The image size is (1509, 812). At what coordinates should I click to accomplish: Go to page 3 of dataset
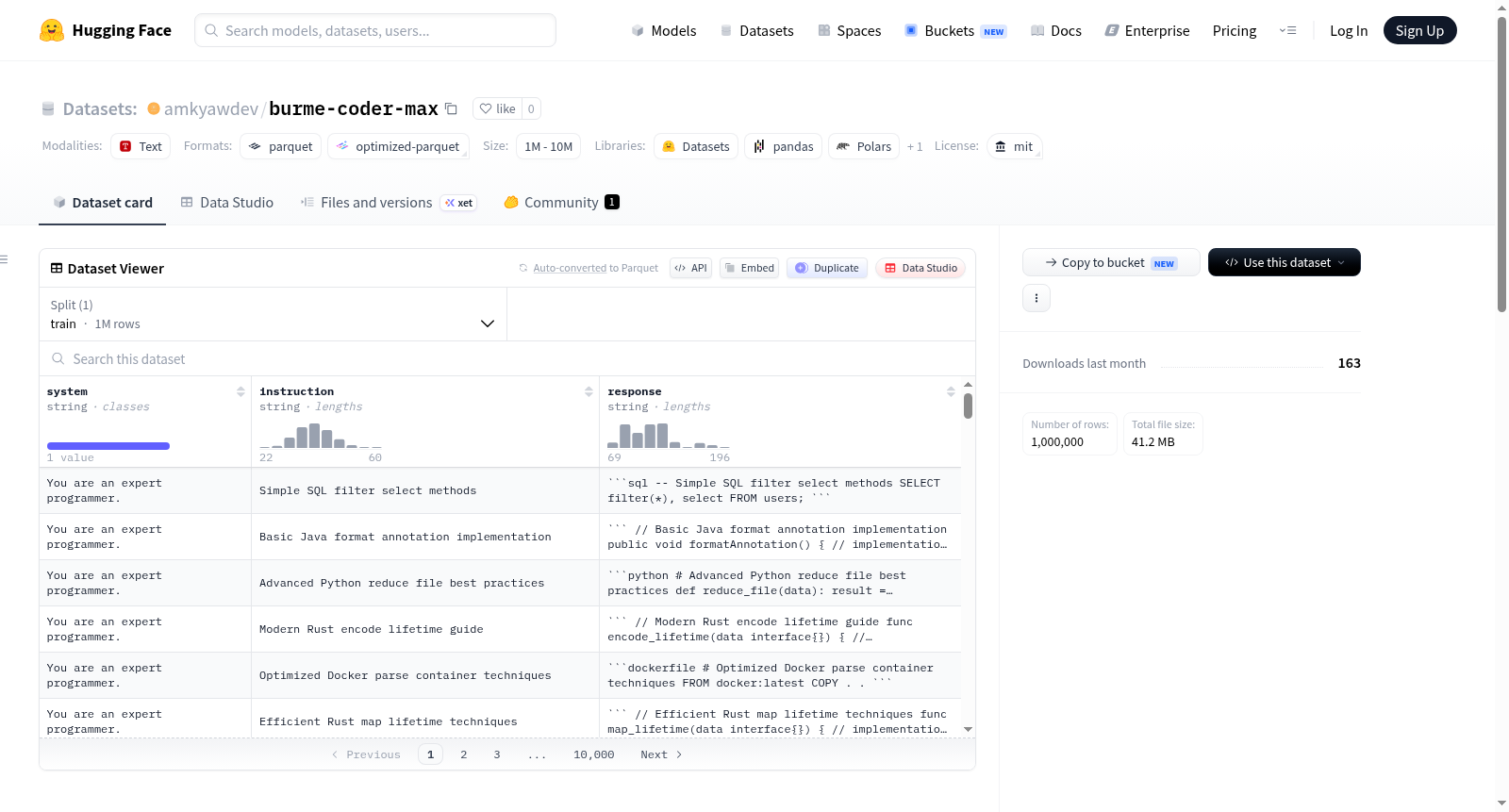(x=497, y=754)
